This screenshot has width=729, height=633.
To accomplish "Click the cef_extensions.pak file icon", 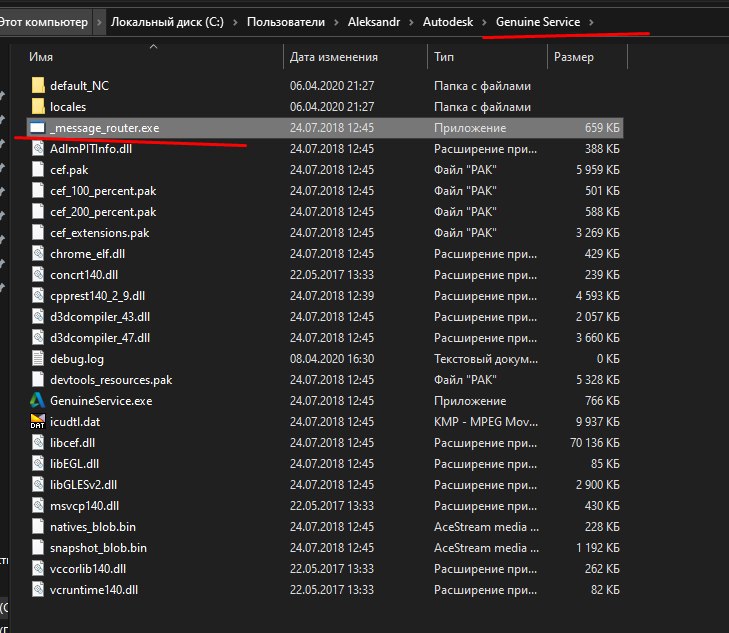I will 38,232.
